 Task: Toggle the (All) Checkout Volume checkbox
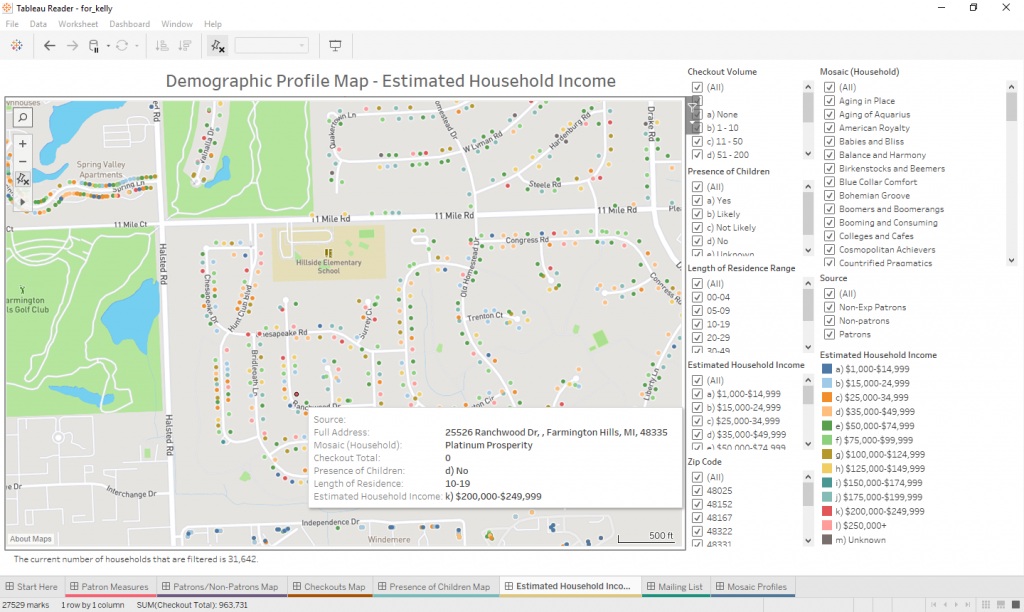(696, 87)
